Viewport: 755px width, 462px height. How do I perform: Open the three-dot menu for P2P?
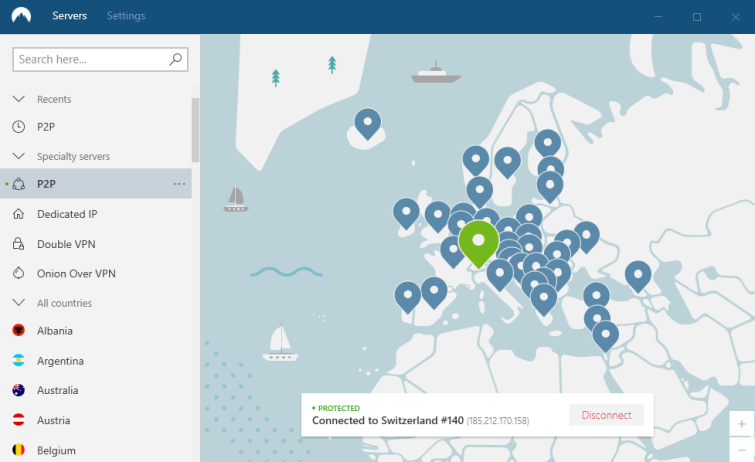click(x=179, y=184)
